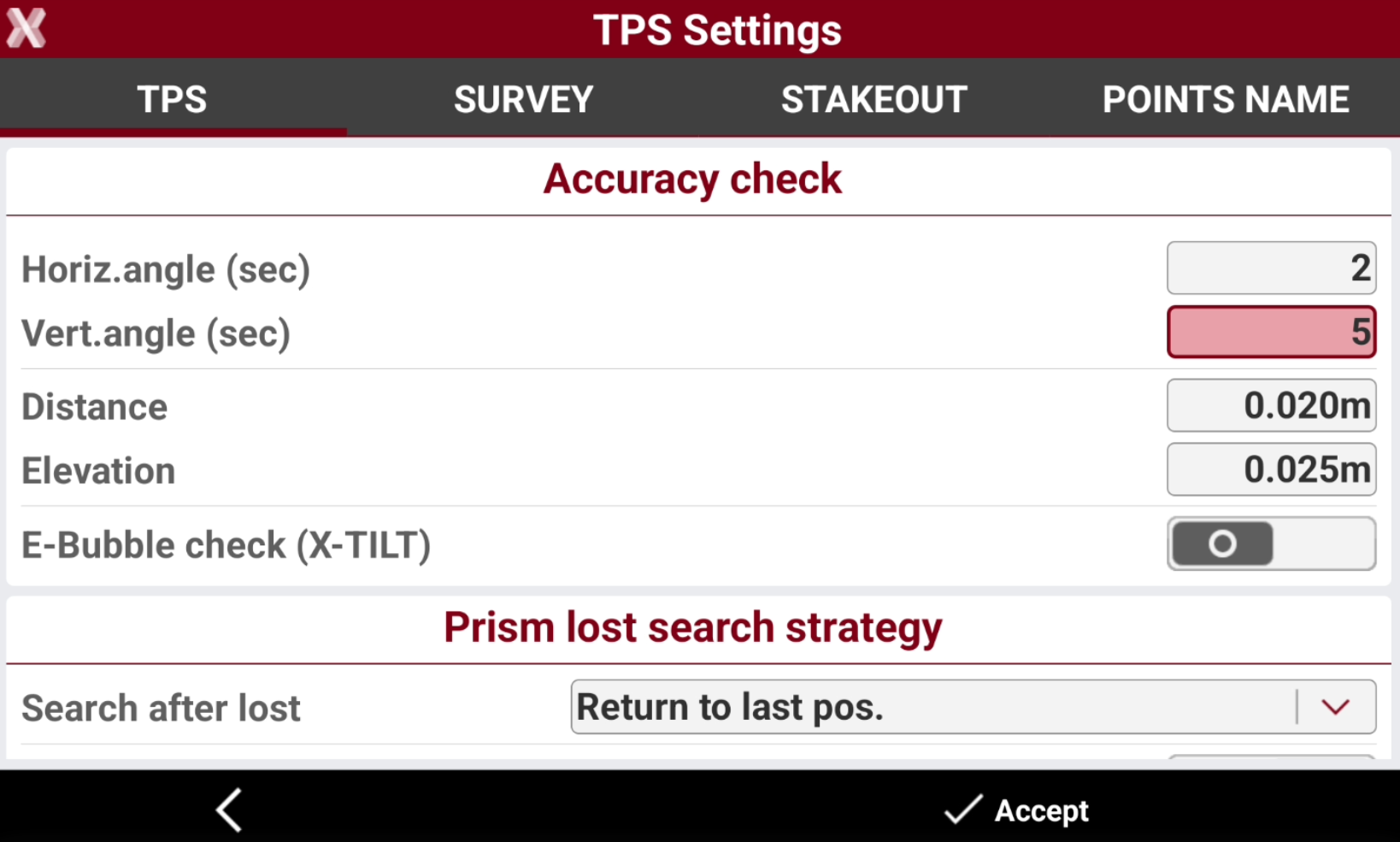Edit the Elevation tolerance field
1400x842 pixels.
click(1271, 469)
